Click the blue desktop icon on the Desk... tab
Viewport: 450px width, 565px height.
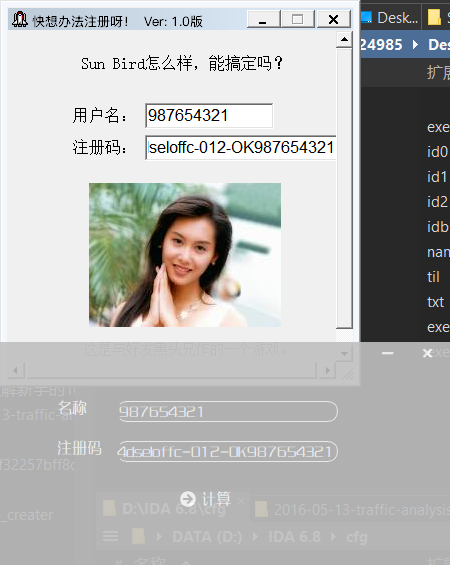coord(366,17)
